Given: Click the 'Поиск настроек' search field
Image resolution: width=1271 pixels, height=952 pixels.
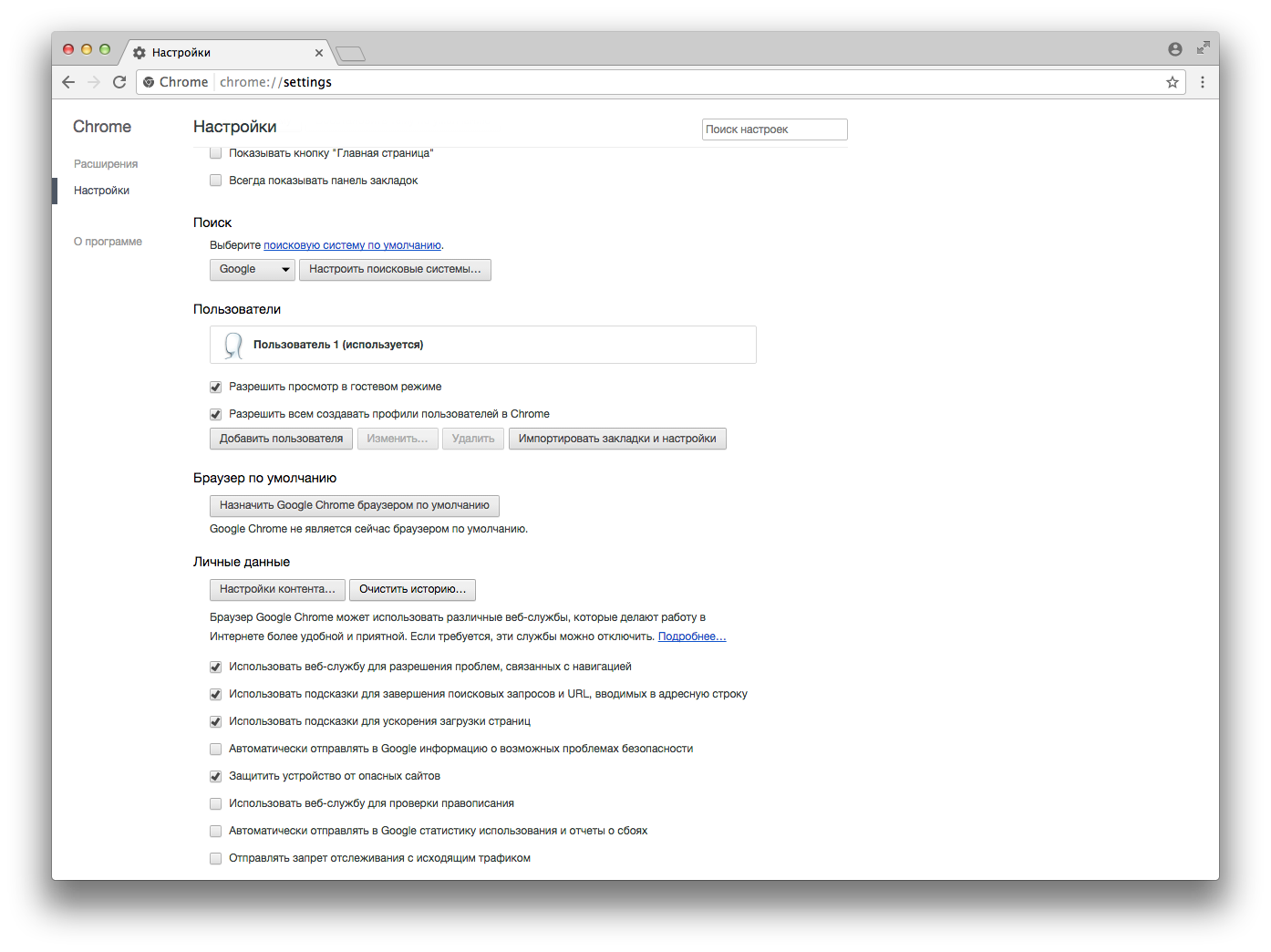Looking at the screenshot, I should point(774,129).
